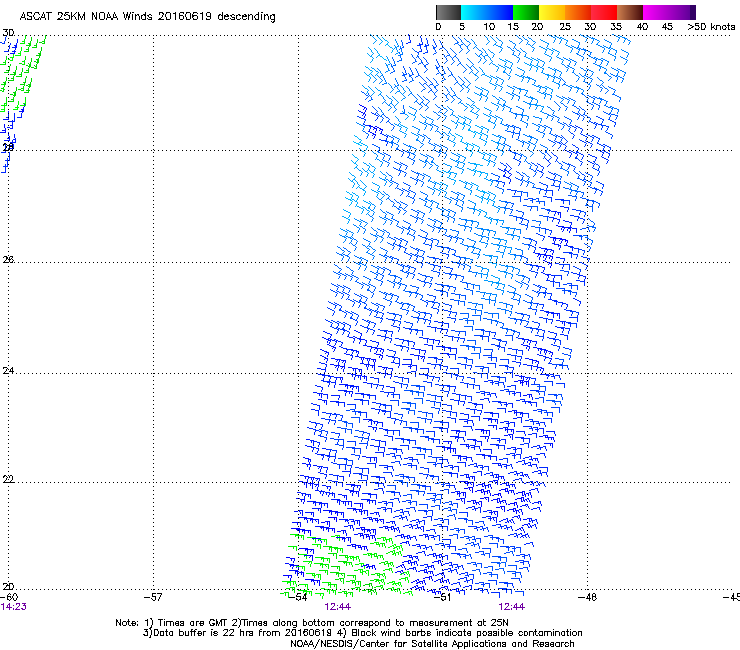Image resolution: width=740 pixels, height=650 pixels.
Task: Click the '>50 knots' legend label
Action: click(x=711, y=27)
